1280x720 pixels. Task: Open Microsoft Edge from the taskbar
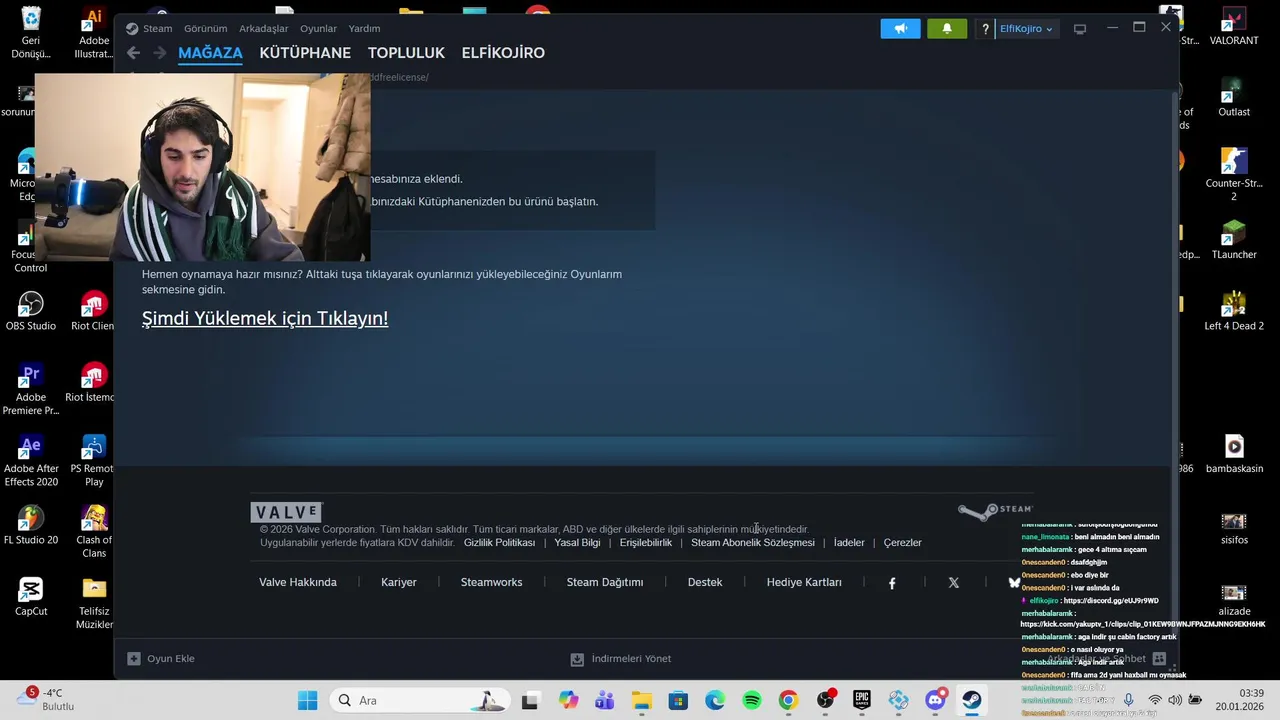715,700
